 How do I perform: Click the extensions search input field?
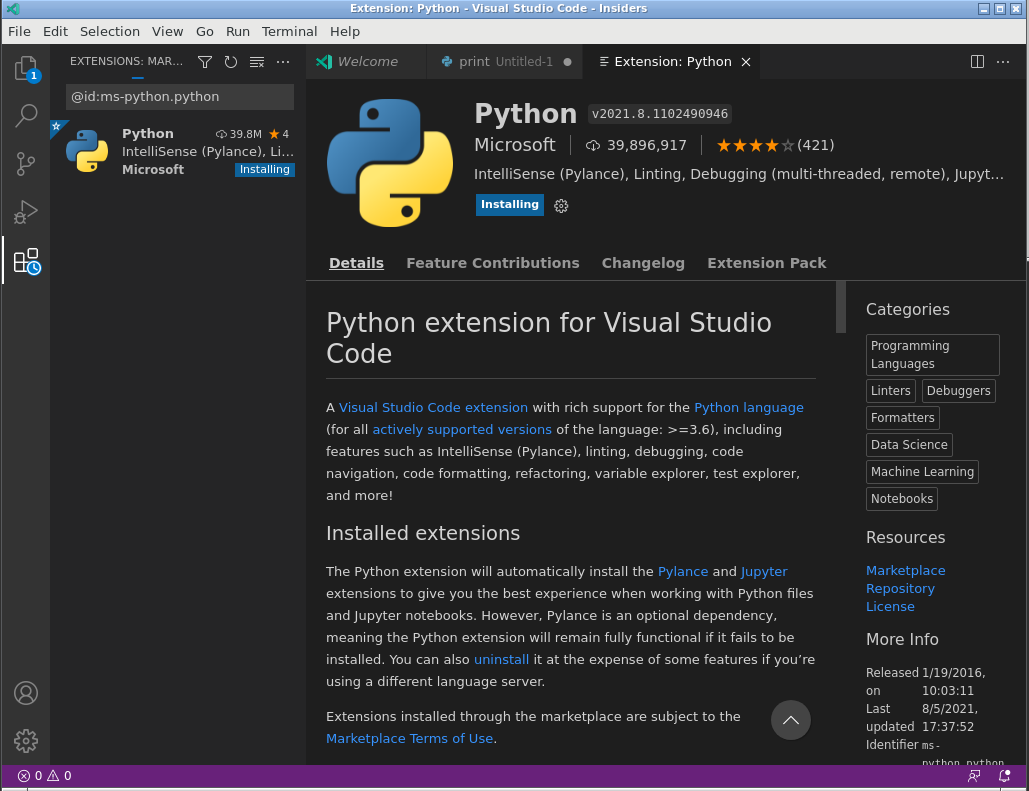(180, 97)
